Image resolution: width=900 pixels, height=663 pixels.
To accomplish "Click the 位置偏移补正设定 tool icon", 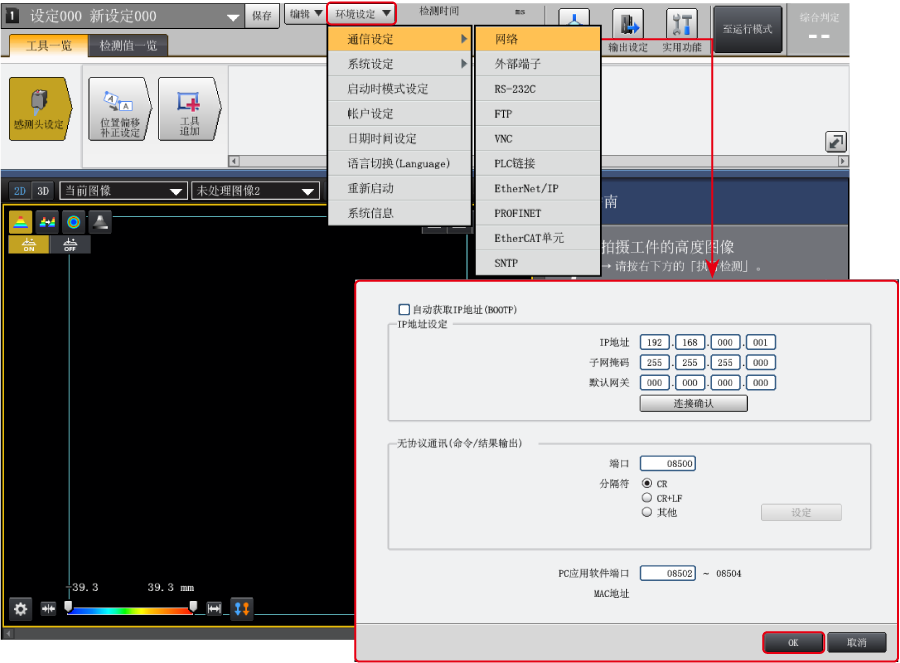I will click(x=119, y=108).
